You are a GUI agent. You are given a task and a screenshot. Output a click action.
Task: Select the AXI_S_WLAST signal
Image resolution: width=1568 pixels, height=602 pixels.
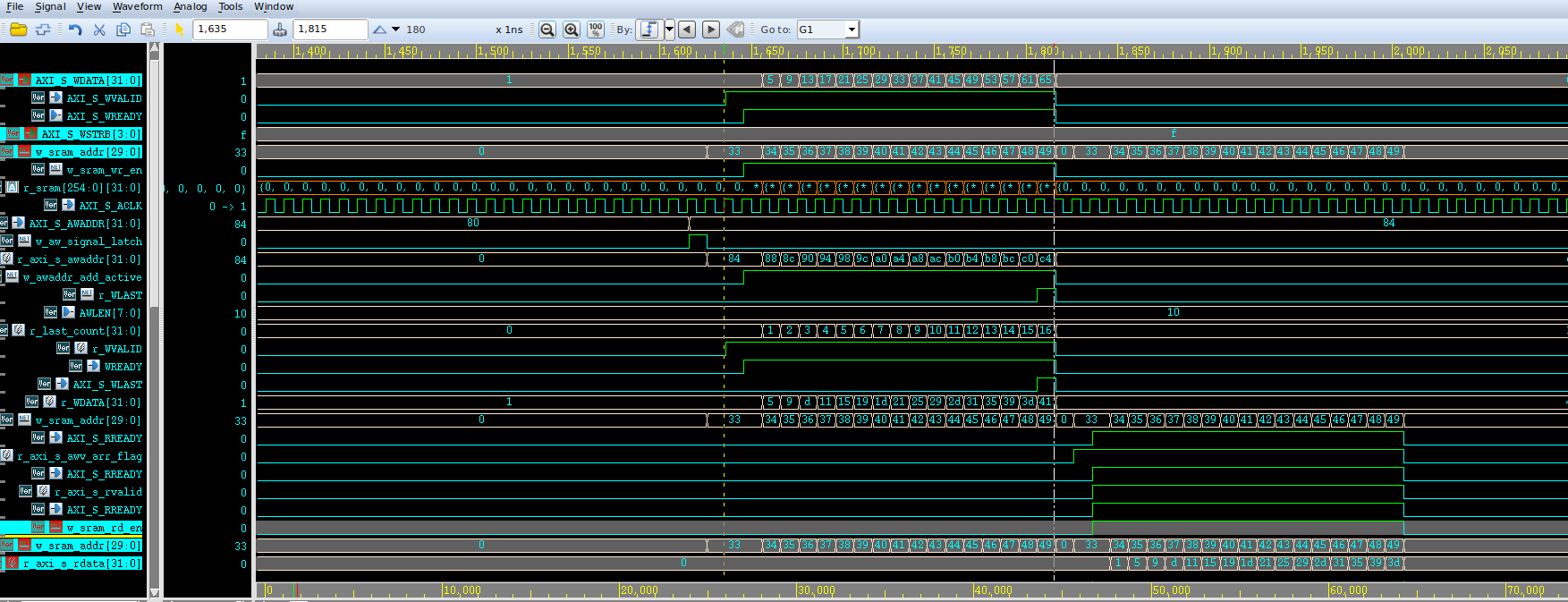click(x=107, y=384)
